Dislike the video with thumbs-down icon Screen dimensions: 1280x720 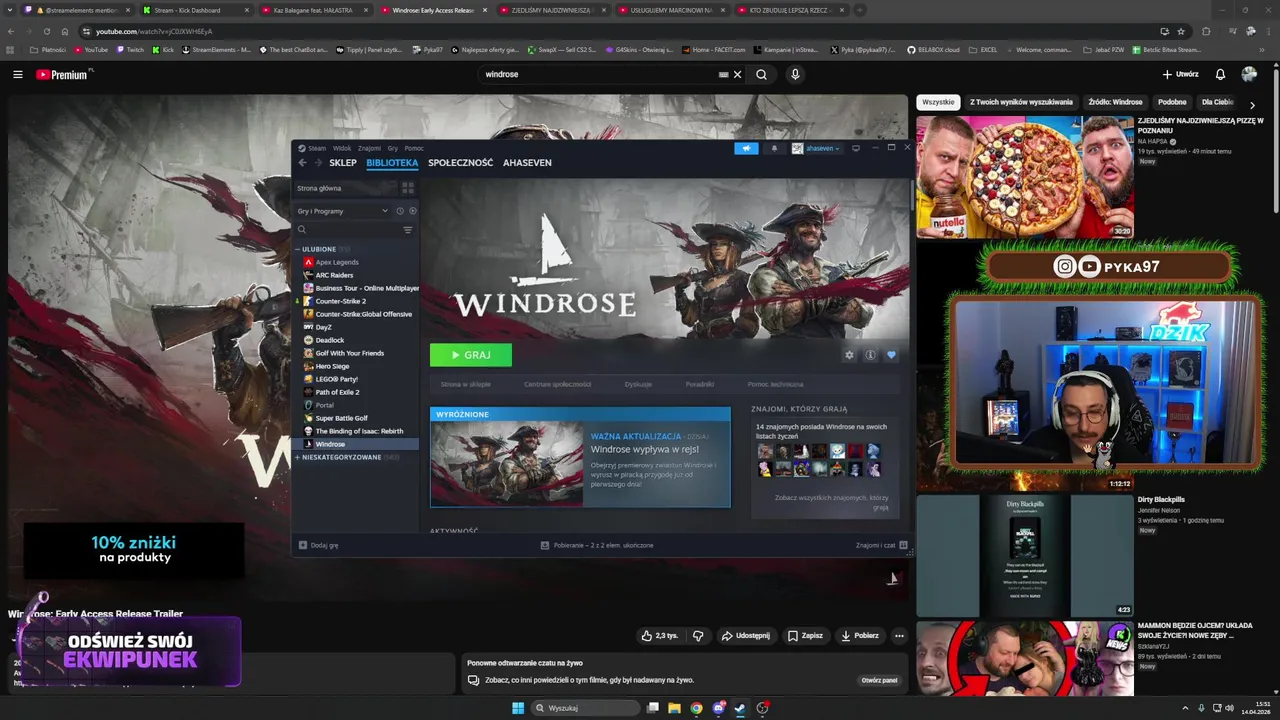pos(698,635)
